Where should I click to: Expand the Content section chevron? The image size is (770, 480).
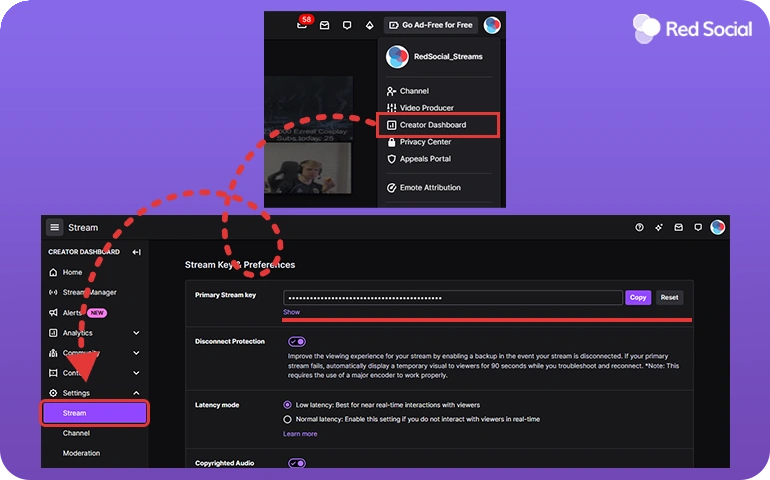136,373
